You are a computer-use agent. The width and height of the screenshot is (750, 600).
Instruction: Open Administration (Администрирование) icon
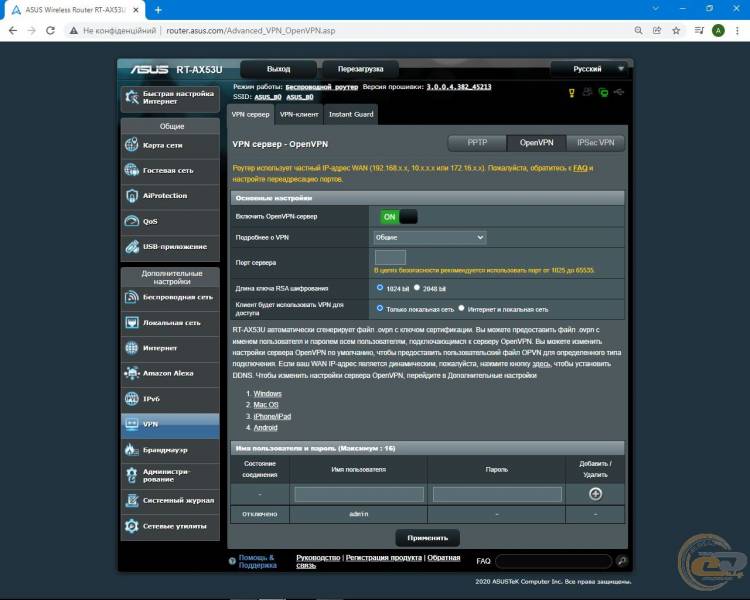click(132, 475)
